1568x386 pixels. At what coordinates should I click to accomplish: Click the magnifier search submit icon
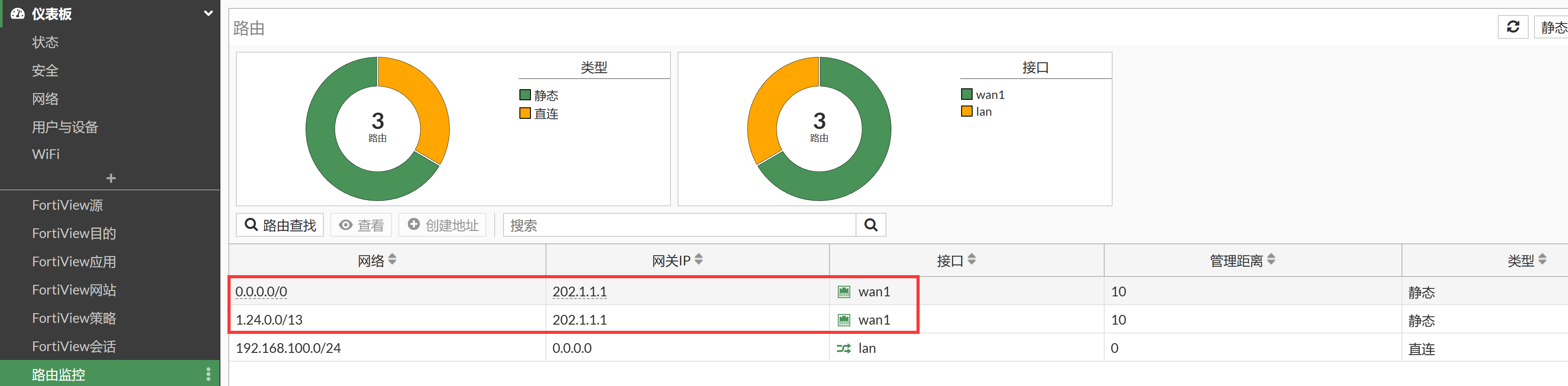(x=871, y=225)
